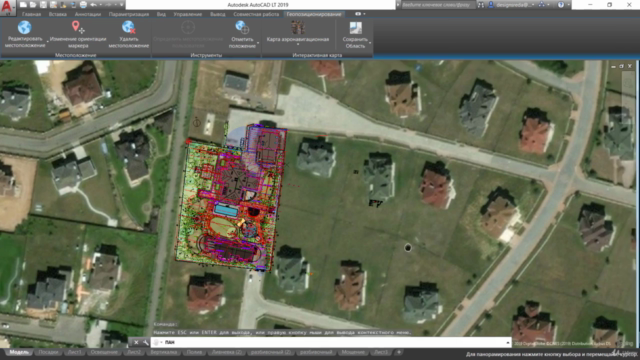Switch to разбивочный (2) layout tab
Image resolution: width=640 pixels, height=360 pixels.
271,352
